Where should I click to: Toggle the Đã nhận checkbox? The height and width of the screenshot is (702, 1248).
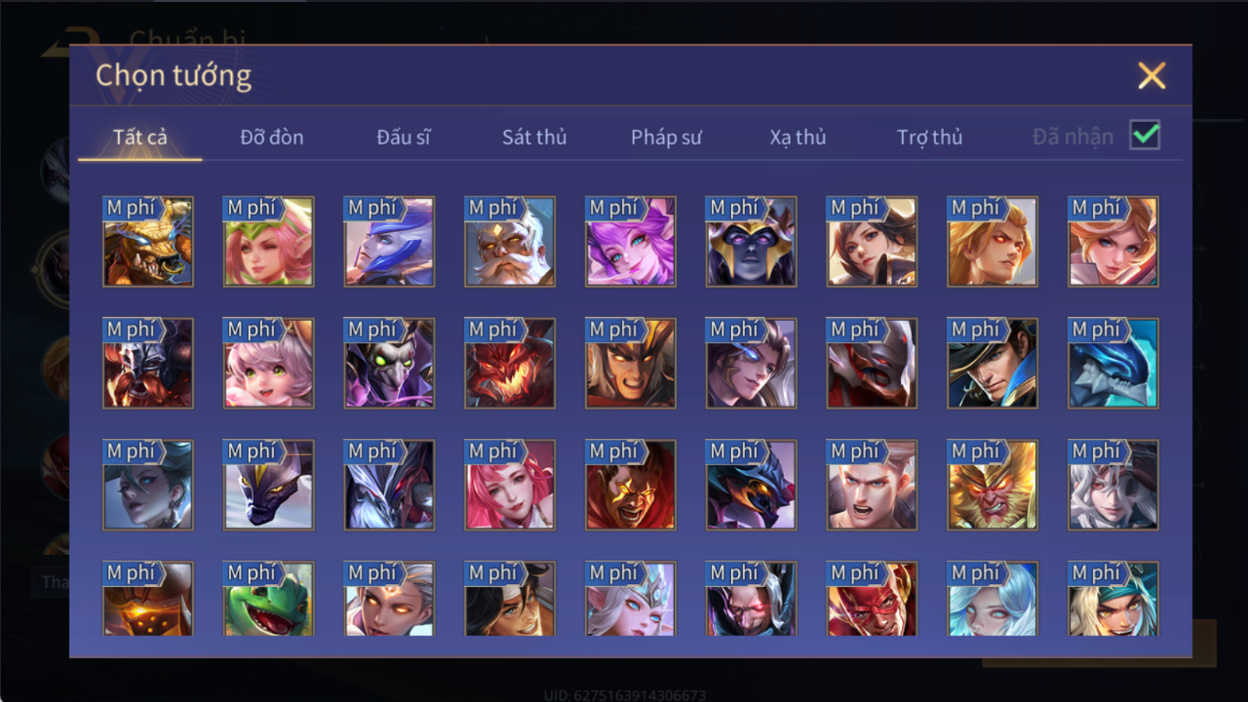point(1145,135)
